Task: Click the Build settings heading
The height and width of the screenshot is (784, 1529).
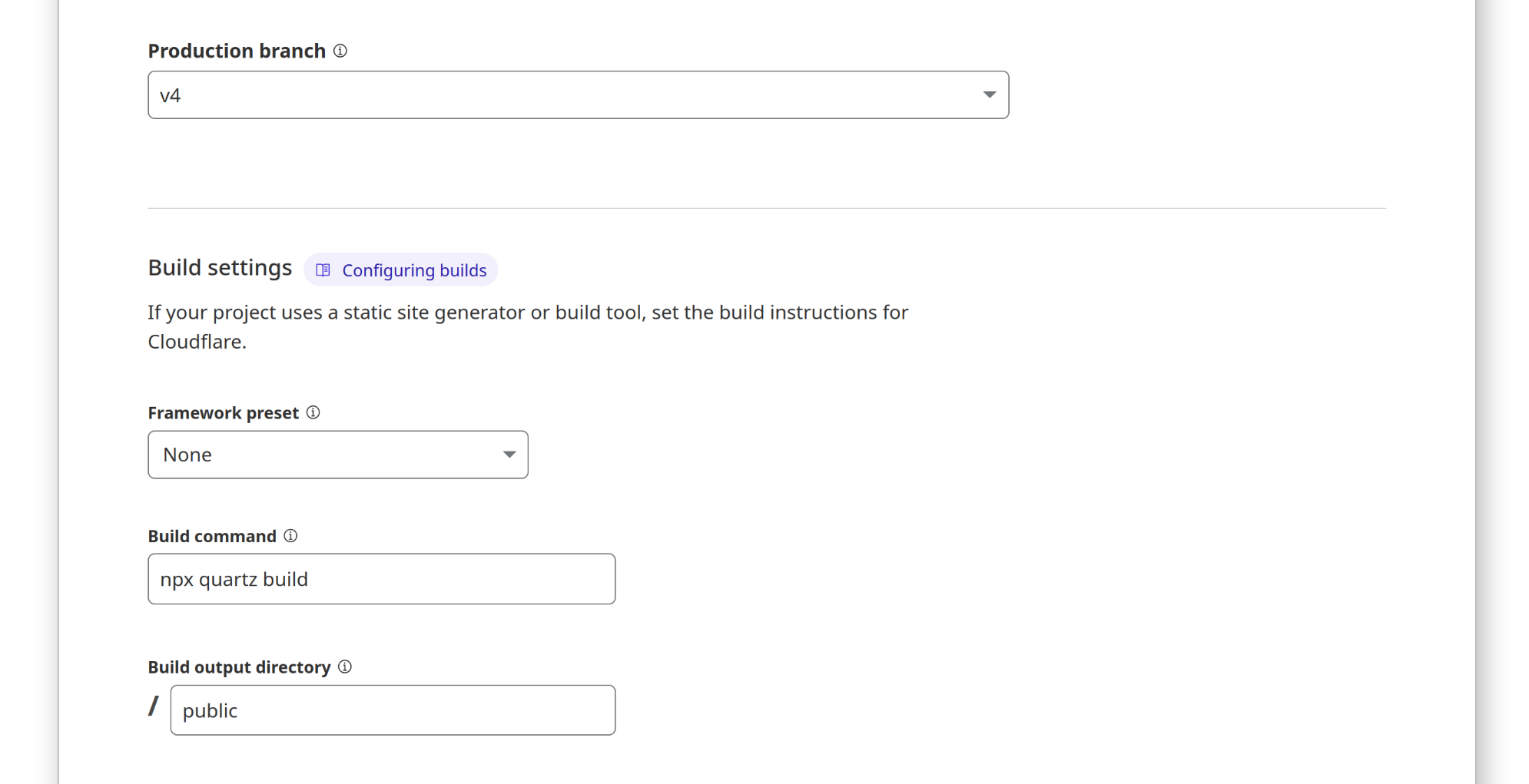Action: [x=220, y=268]
